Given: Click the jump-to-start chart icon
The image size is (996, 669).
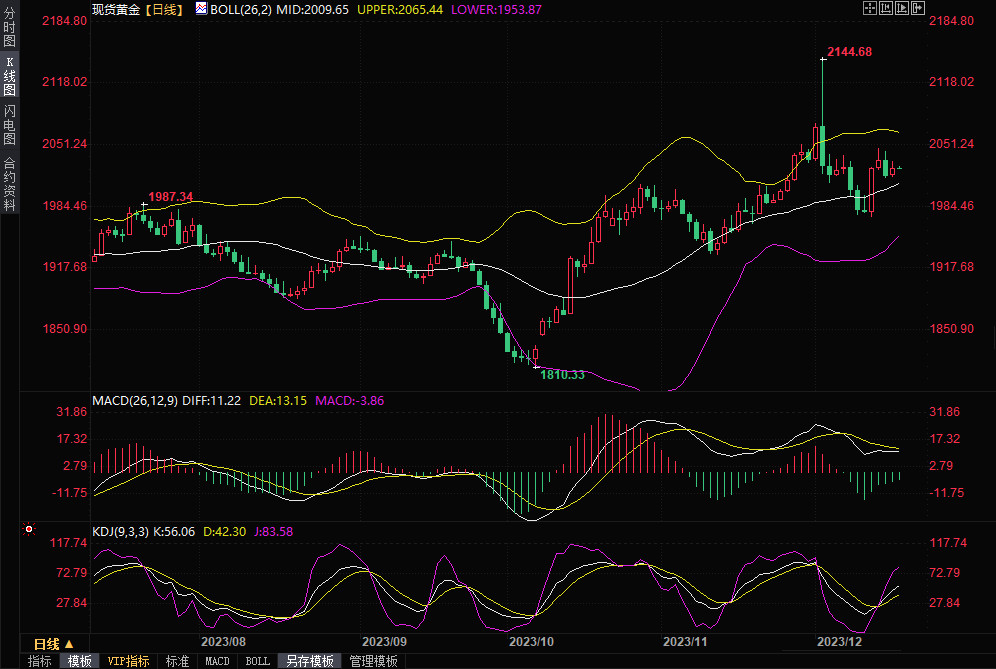Looking at the screenshot, I should coord(885,8).
